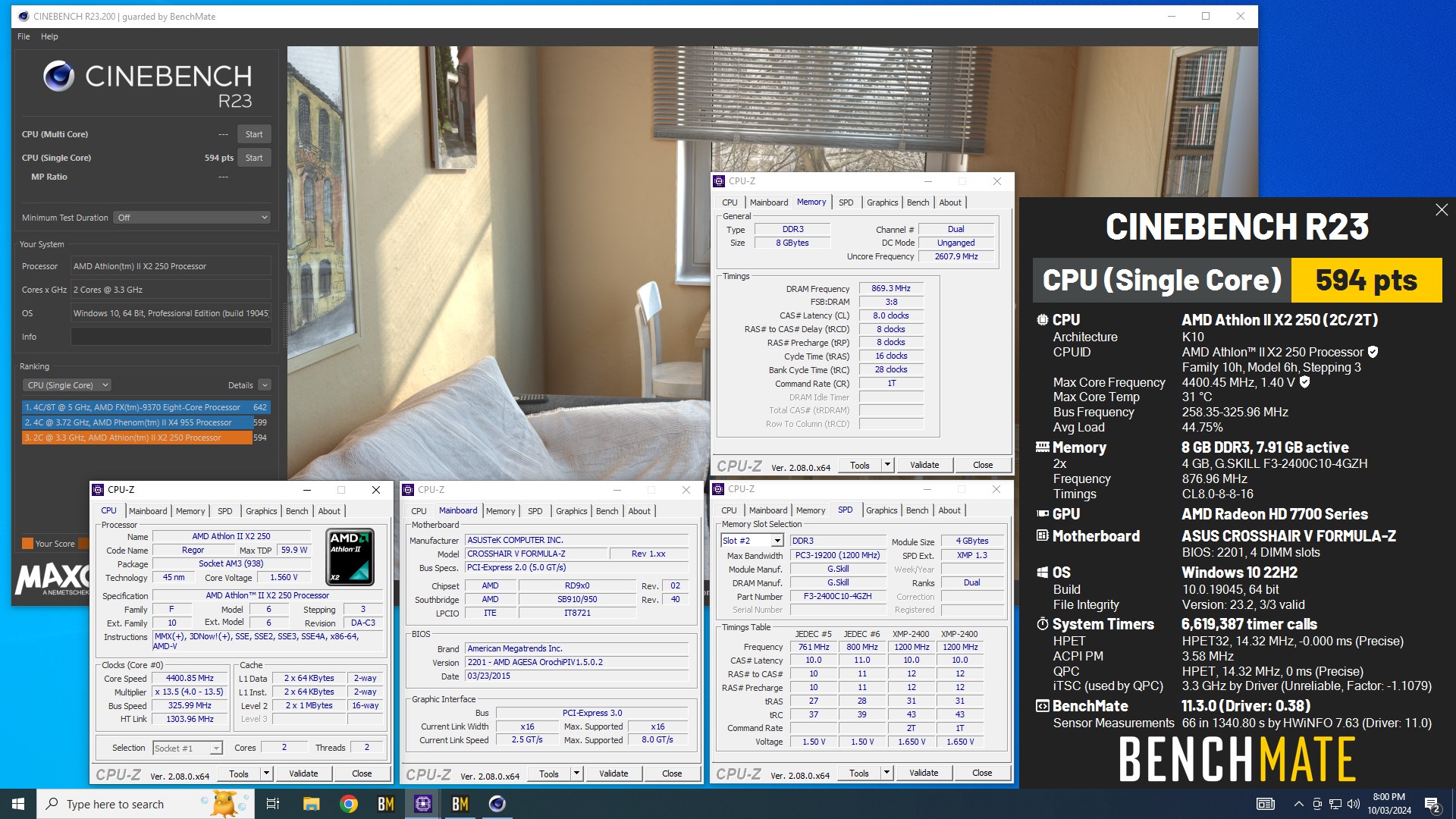Screen dimensions: 1456x819
Task: Open the File menu in Cinebench
Action: [24, 36]
